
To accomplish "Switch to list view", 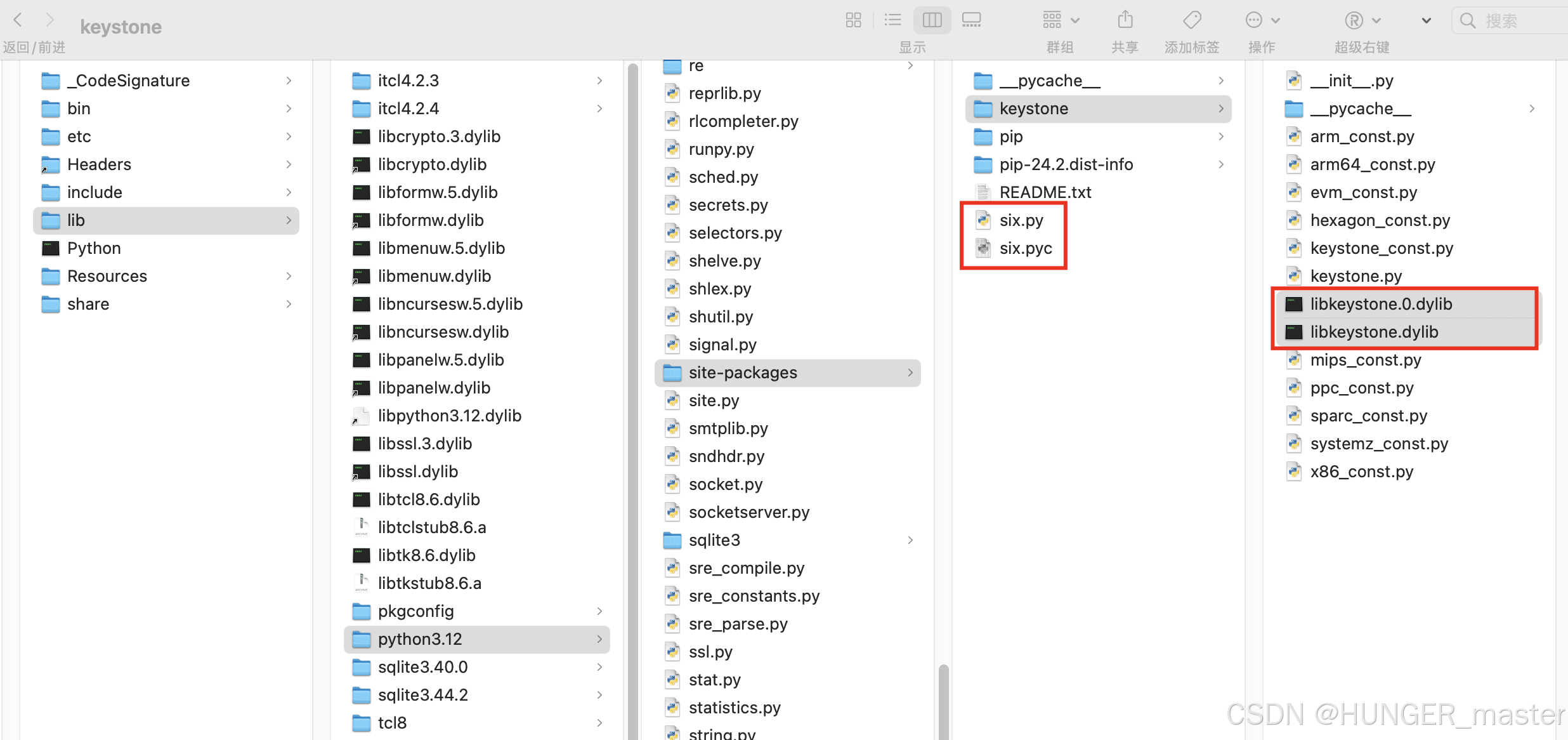I will [x=892, y=20].
